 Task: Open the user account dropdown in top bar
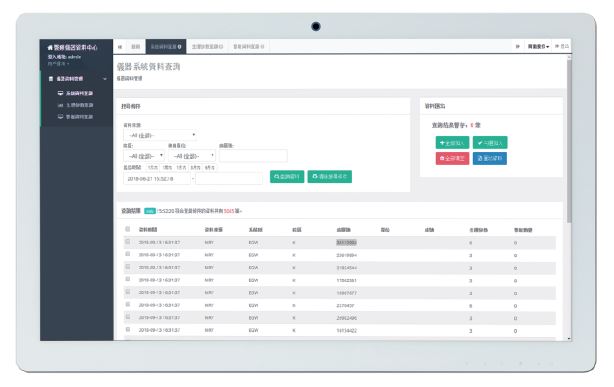pyautogui.click(x=538, y=46)
